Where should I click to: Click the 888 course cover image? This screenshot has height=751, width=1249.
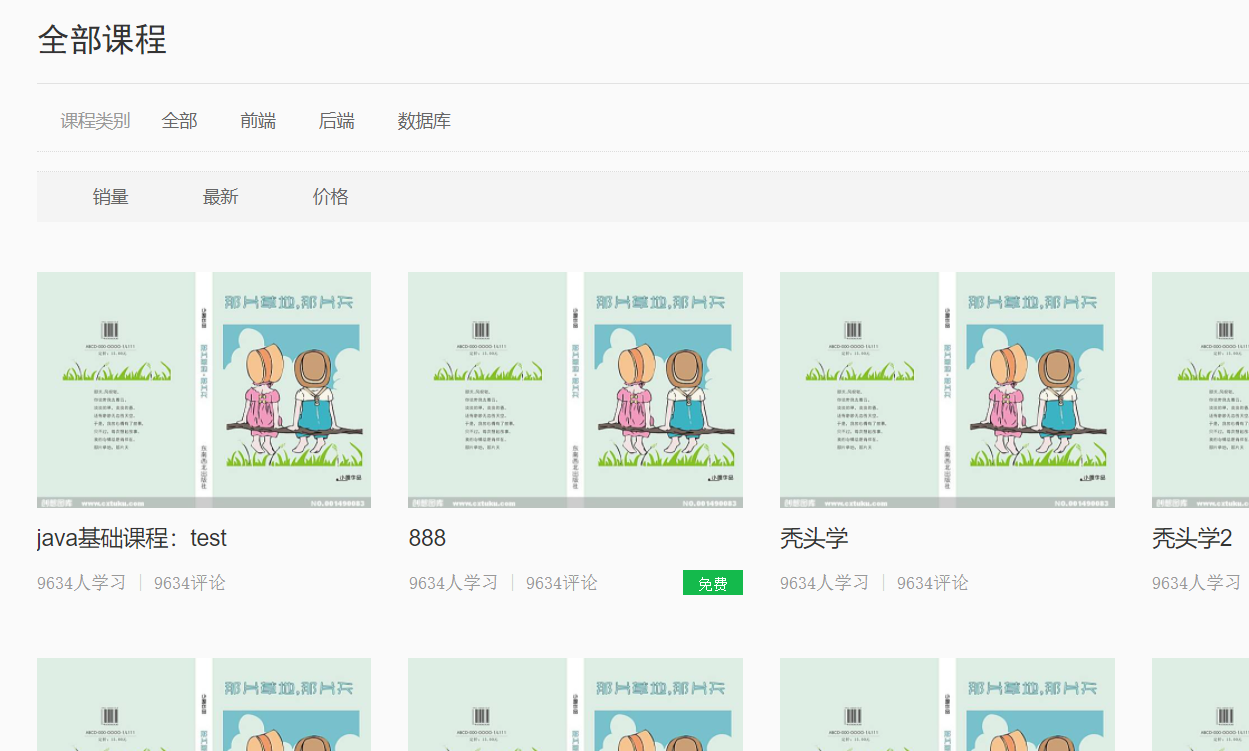point(575,390)
